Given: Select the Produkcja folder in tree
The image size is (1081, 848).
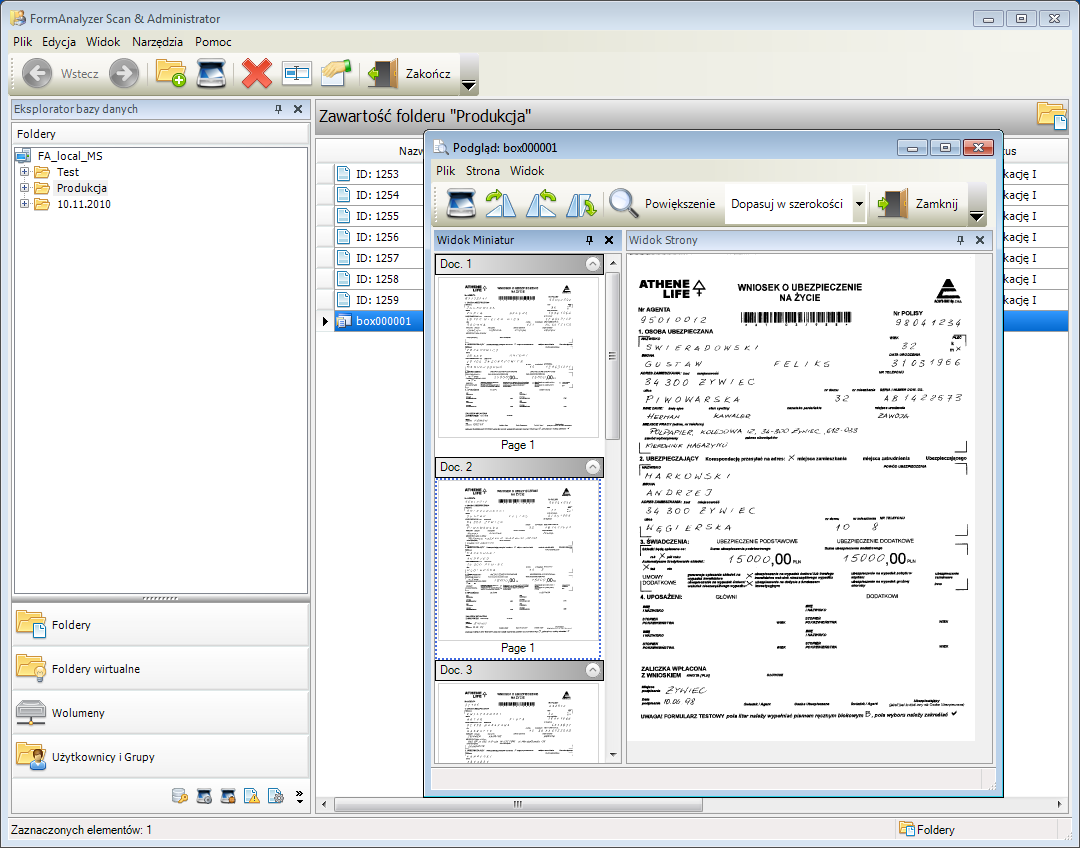Looking at the screenshot, I should tap(82, 188).
